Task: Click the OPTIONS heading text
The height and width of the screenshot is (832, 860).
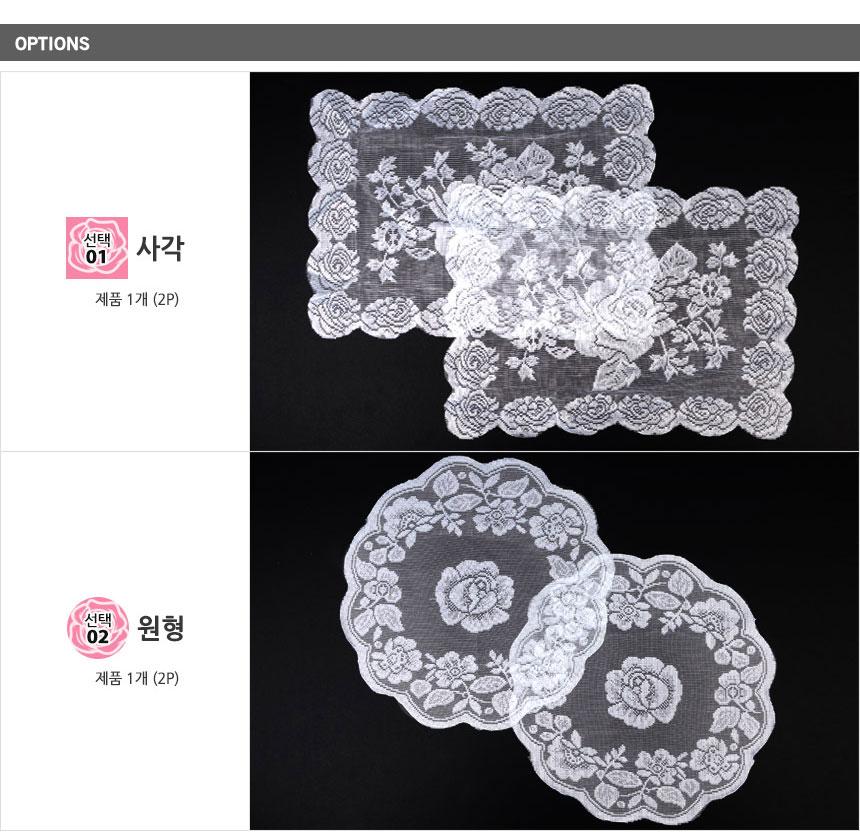Action: point(52,44)
